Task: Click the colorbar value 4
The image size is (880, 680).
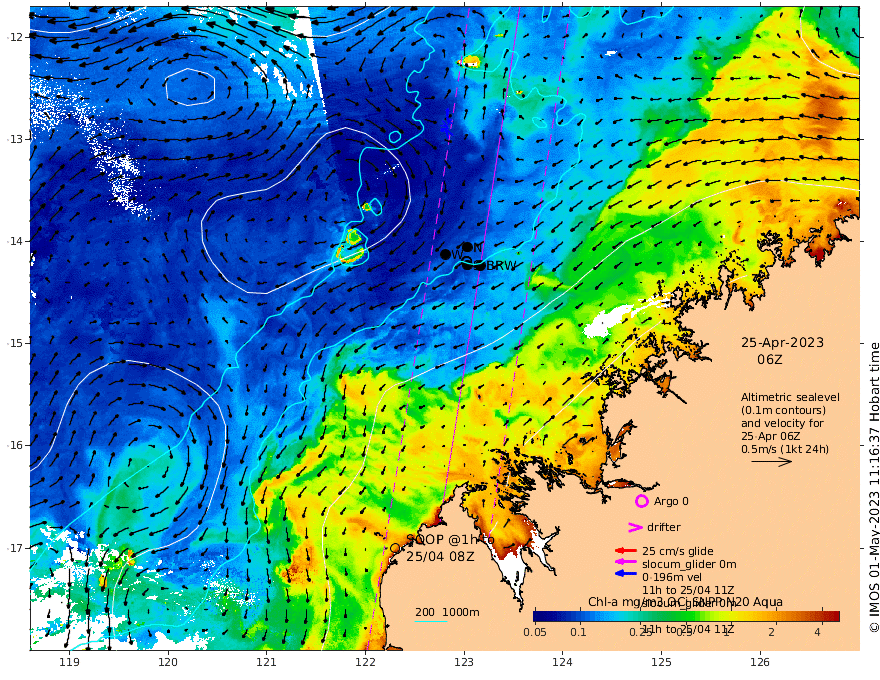Action: coord(817,632)
